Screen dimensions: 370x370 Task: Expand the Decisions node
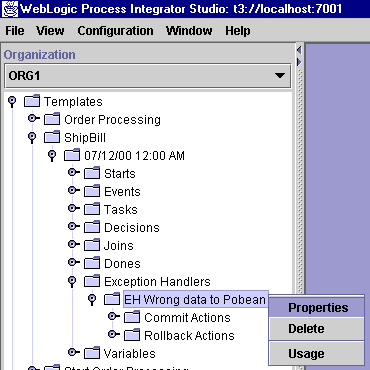[73, 226]
